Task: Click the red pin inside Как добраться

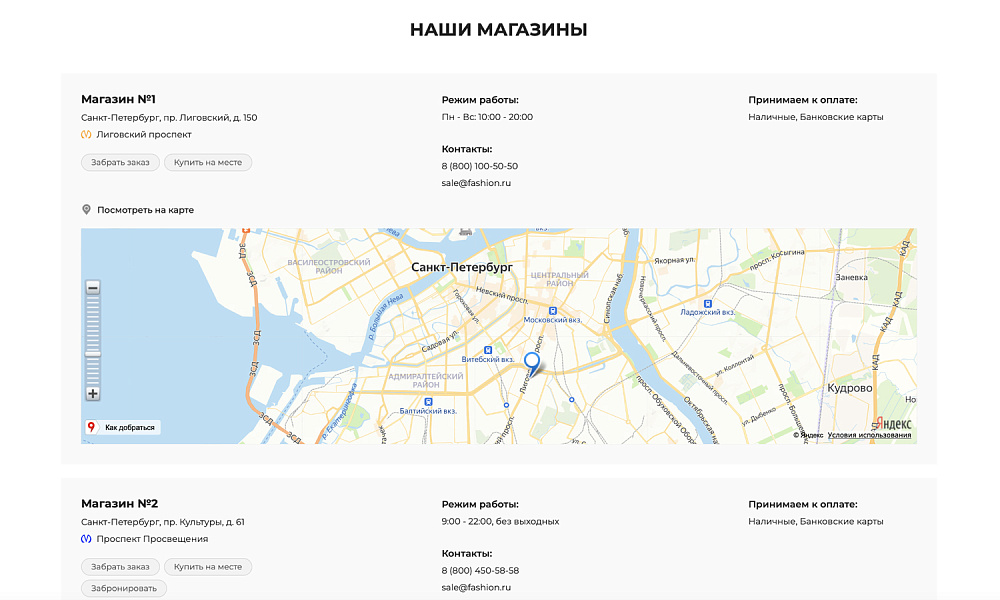Action: click(x=91, y=425)
